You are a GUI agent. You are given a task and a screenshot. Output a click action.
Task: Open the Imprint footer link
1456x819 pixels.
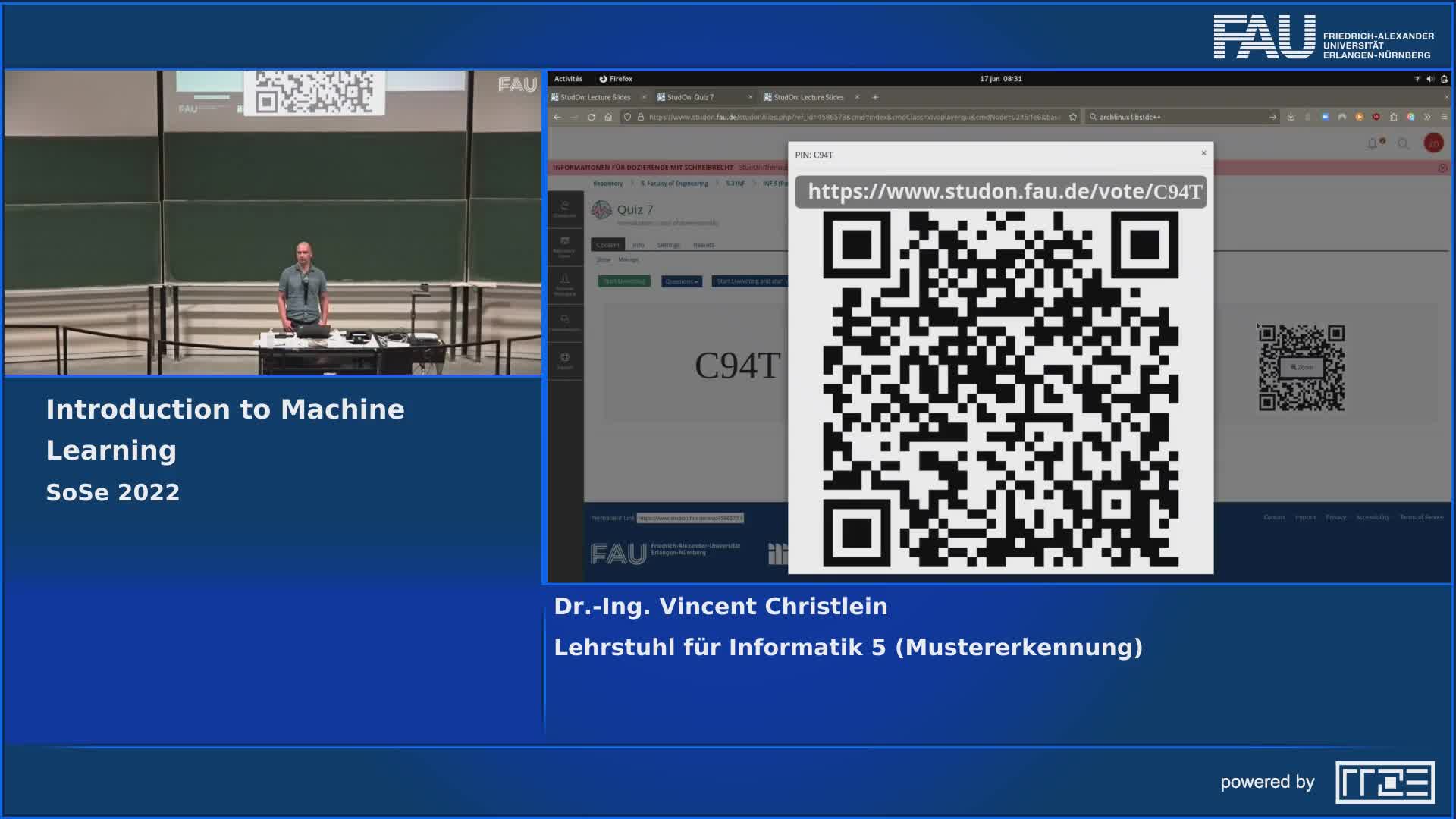[x=1304, y=516]
